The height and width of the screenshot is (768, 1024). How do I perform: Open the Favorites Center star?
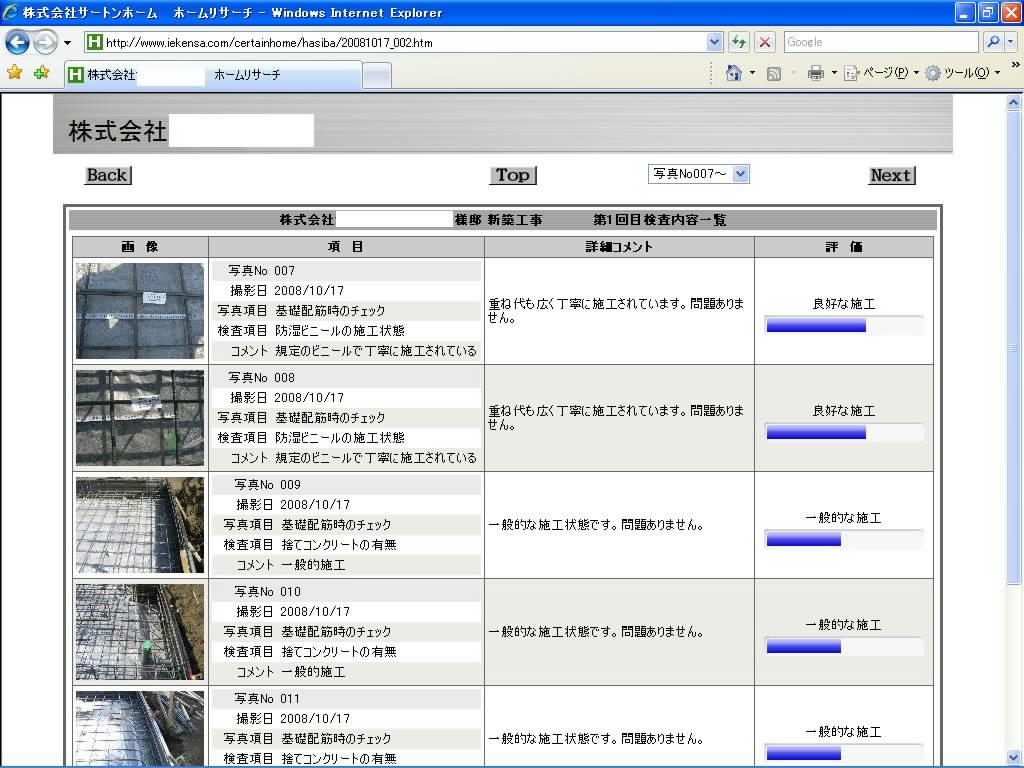[14, 72]
